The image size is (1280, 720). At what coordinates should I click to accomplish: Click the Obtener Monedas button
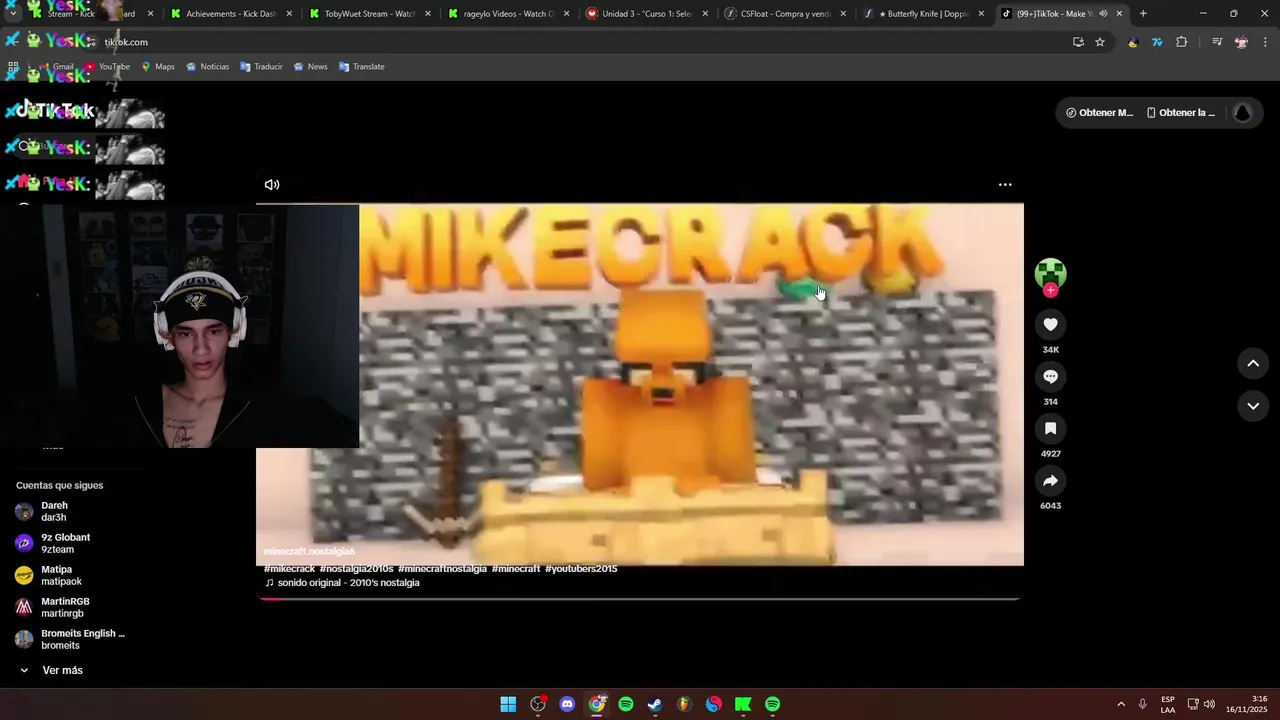[x=1099, y=113]
